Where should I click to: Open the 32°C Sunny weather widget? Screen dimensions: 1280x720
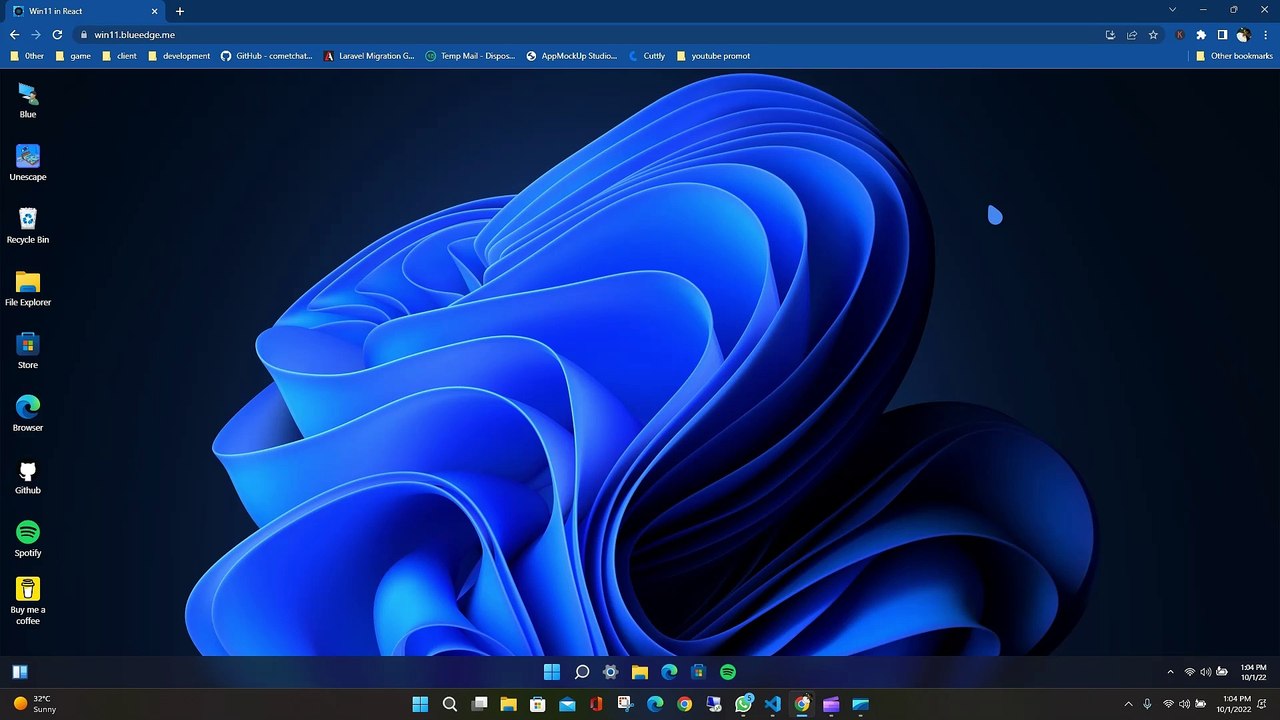(x=35, y=704)
